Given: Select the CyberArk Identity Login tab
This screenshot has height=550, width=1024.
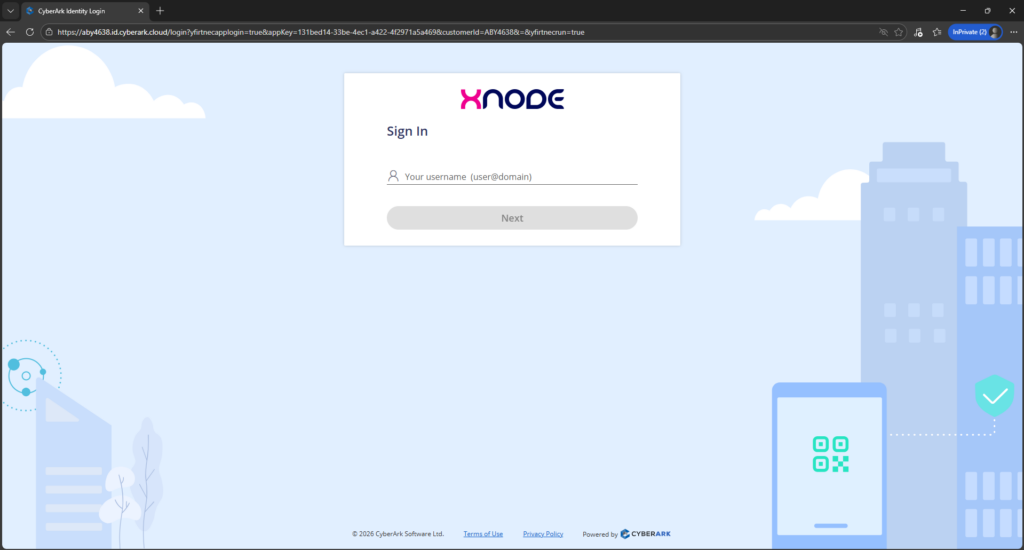Looking at the screenshot, I should coord(80,10).
